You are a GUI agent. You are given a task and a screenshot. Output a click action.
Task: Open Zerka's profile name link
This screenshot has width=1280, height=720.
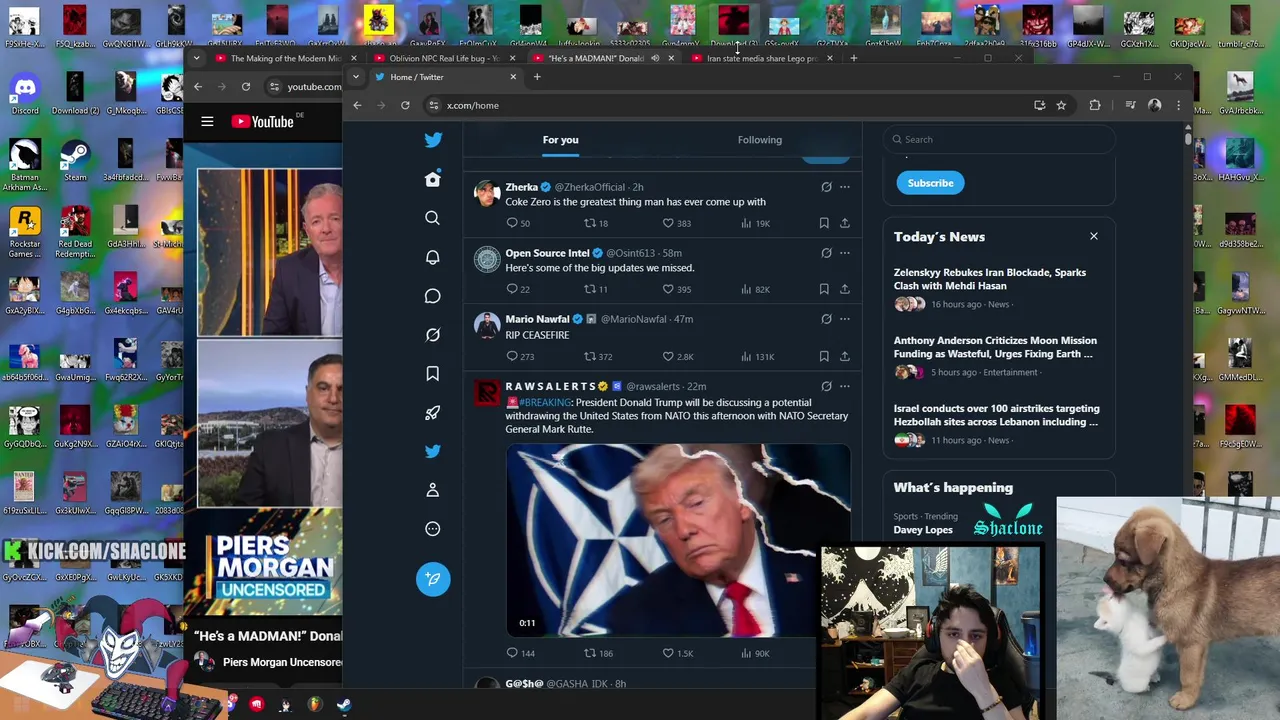click(x=522, y=187)
